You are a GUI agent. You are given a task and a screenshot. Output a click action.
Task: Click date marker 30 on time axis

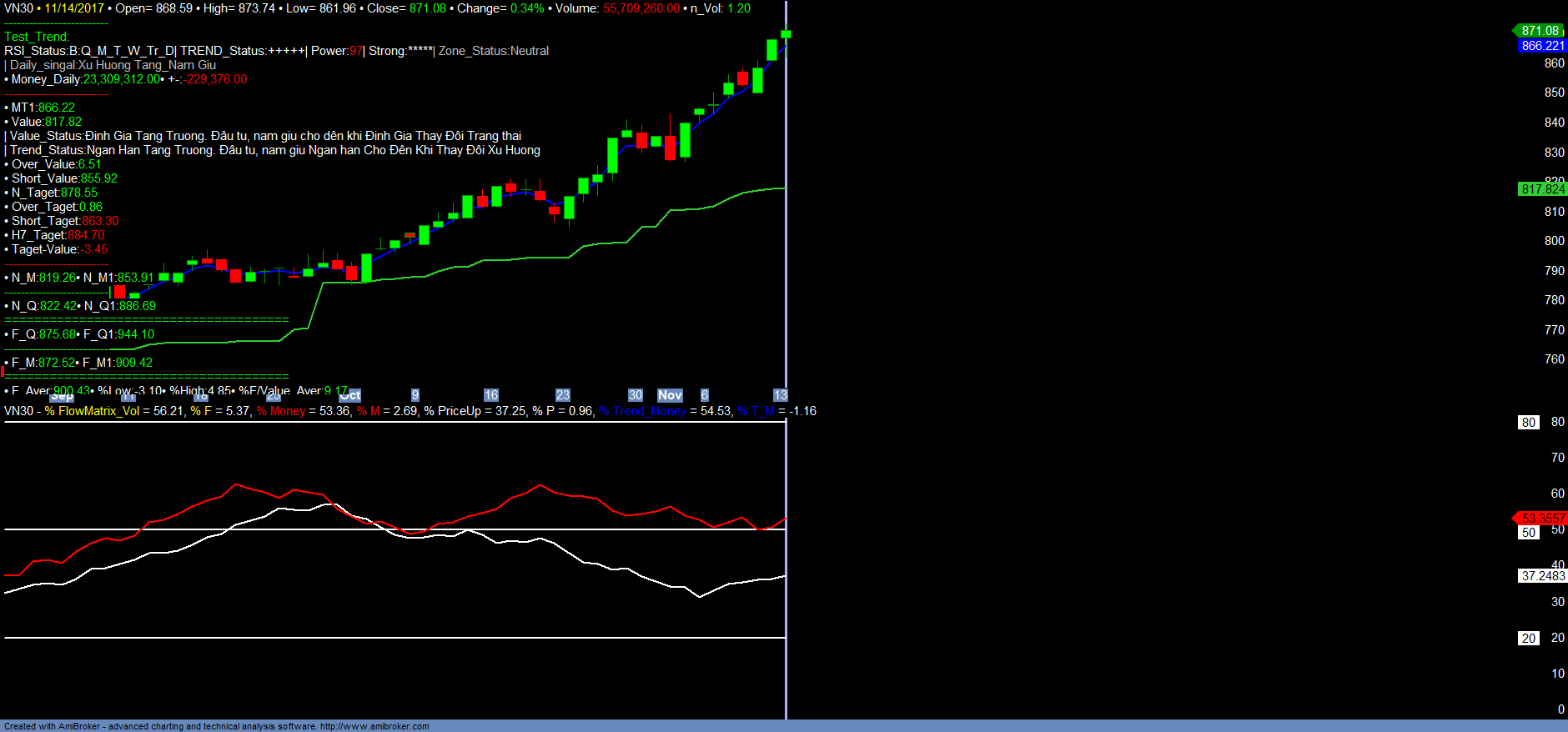pyautogui.click(x=636, y=395)
